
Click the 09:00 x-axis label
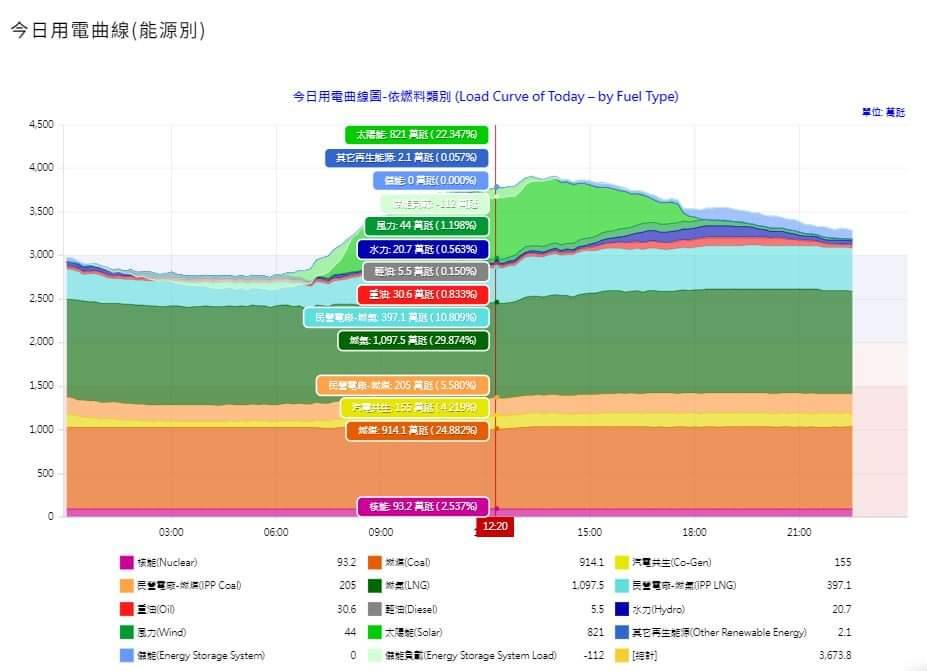381,532
